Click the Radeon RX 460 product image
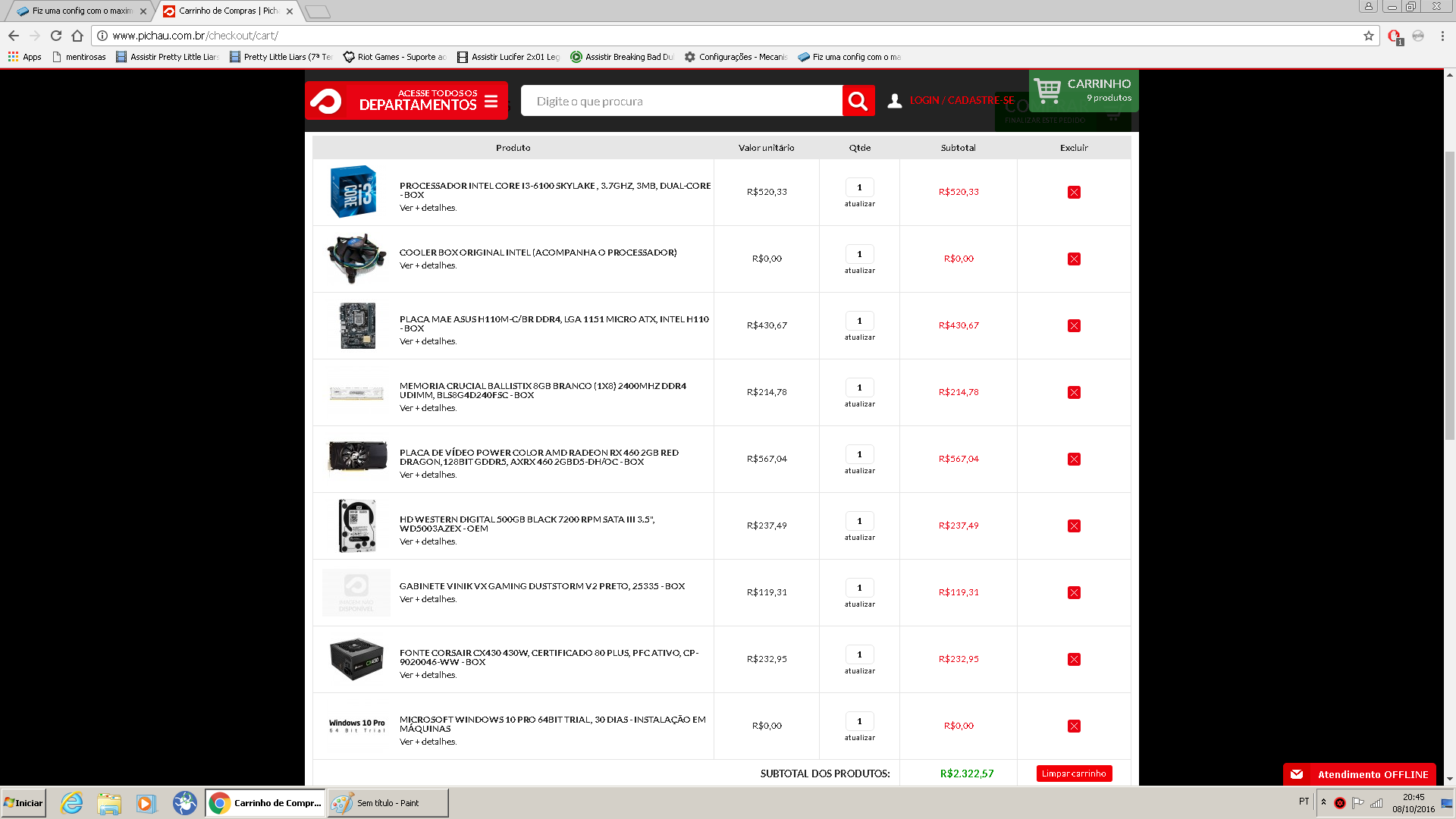Screen dimensions: 1456x819 click(356, 457)
